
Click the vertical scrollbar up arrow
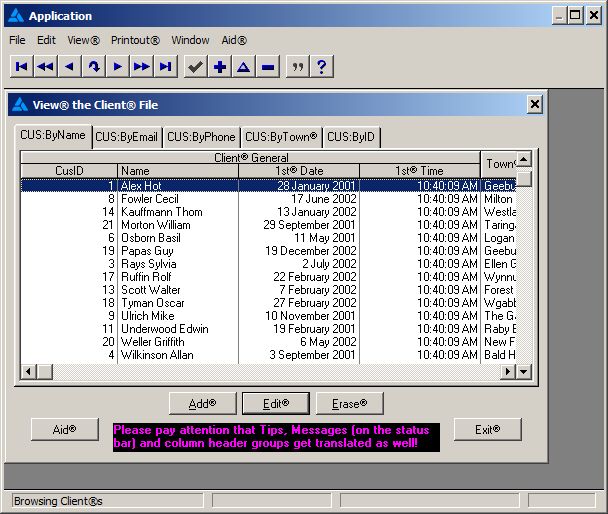point(523,159)
